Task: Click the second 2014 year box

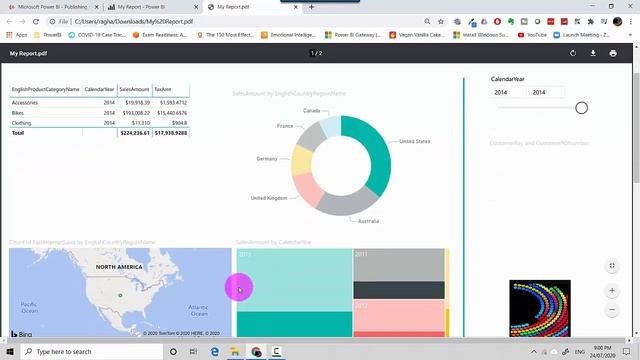Action: coord(547,93)
